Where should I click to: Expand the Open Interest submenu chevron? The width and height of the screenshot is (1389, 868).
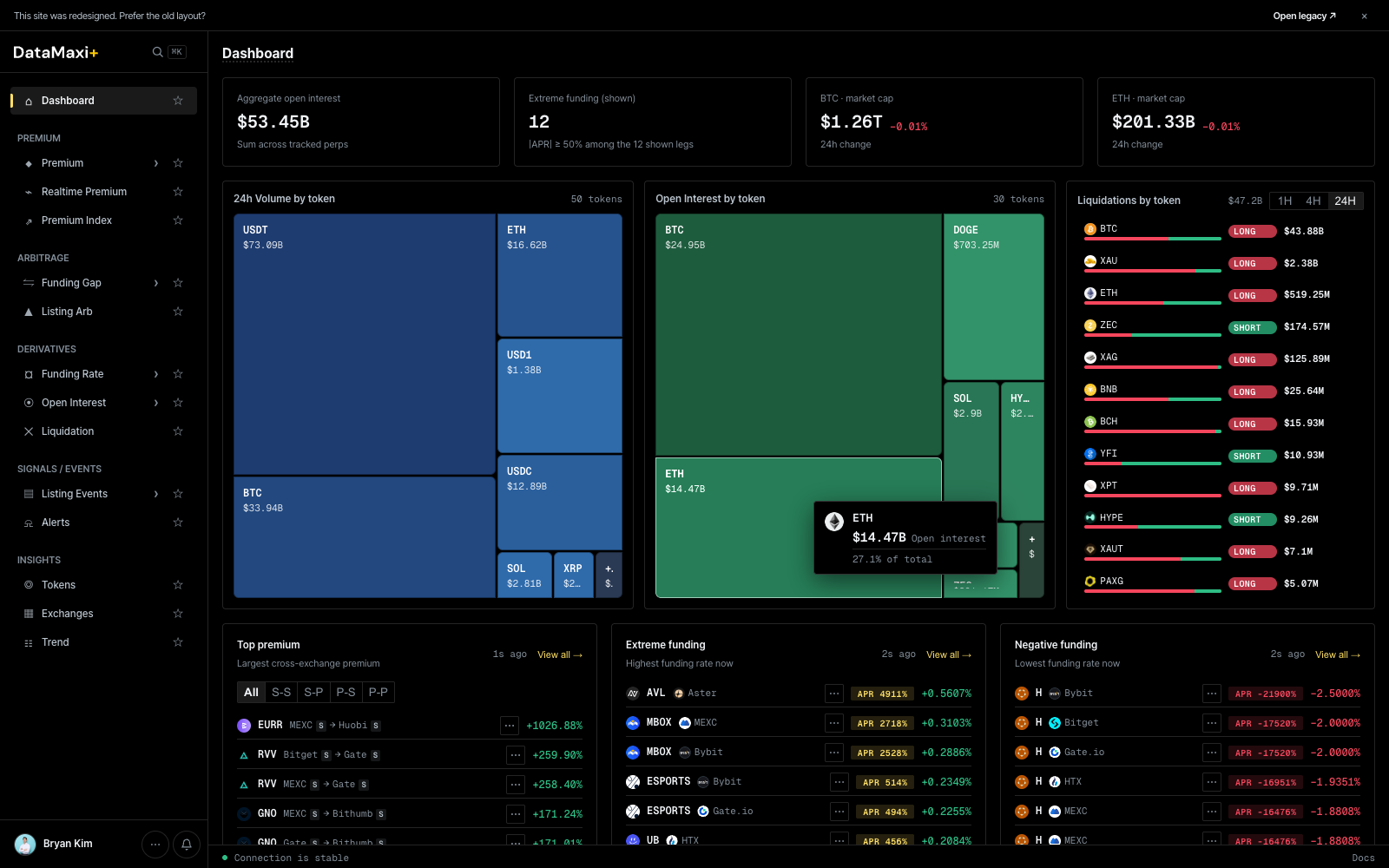click(156, 403)
